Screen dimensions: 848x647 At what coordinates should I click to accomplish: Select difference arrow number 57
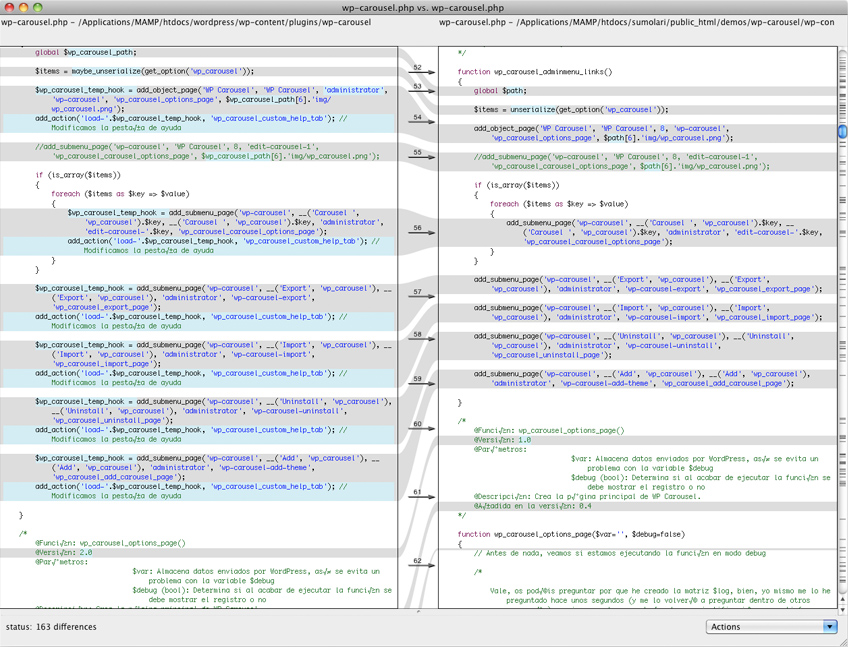pyautogui.click(x=422, y=296)
